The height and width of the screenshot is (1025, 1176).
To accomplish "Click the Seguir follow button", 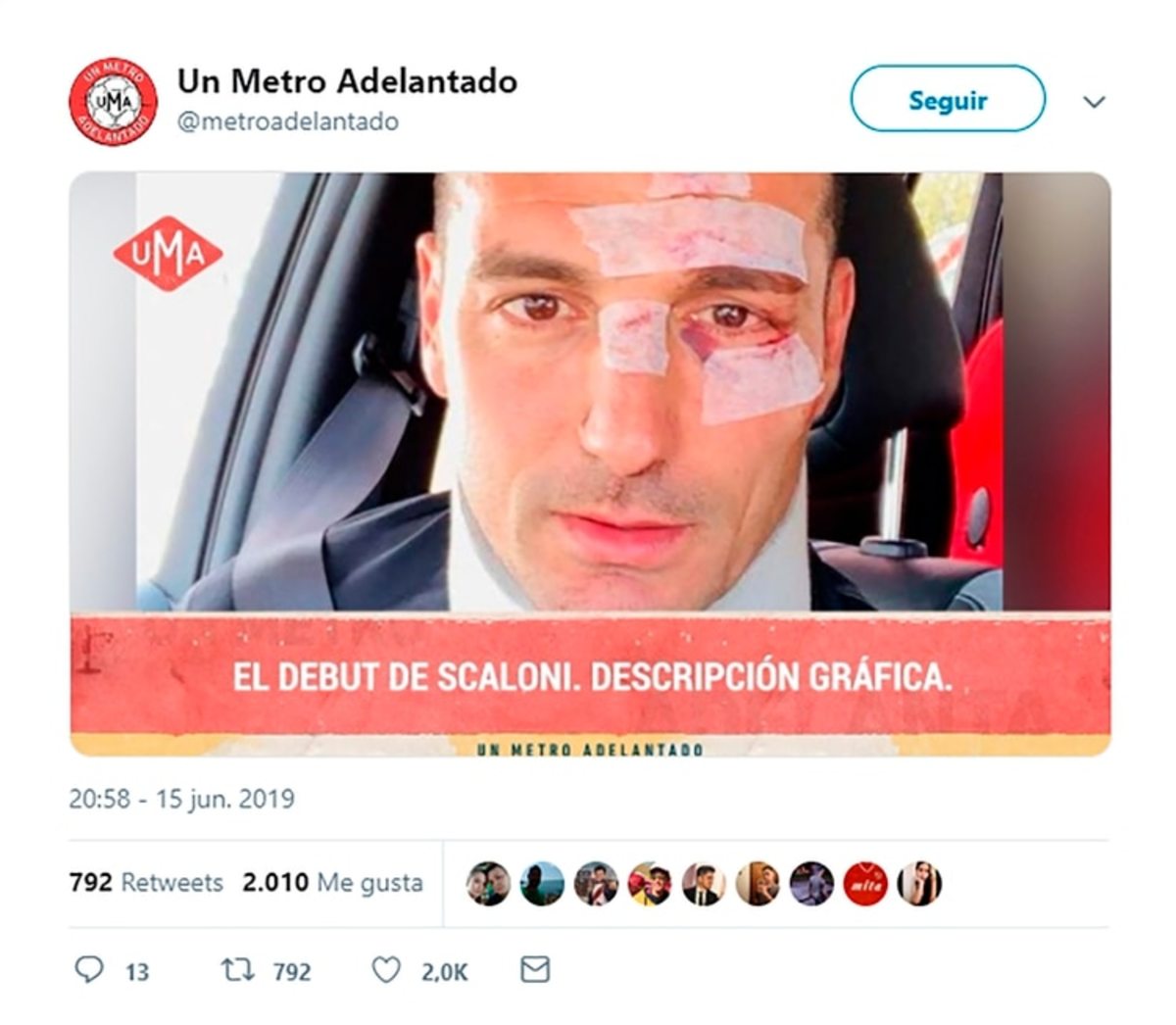I will (948, 99).
